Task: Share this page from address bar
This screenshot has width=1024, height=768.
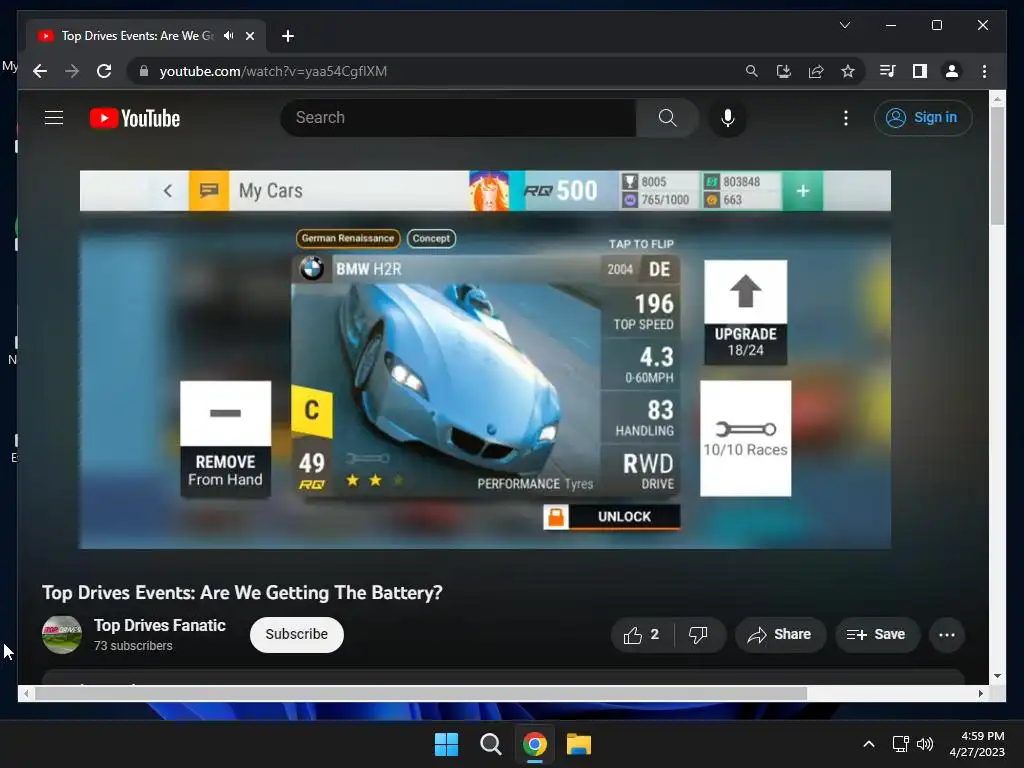Action: point(816,71)
